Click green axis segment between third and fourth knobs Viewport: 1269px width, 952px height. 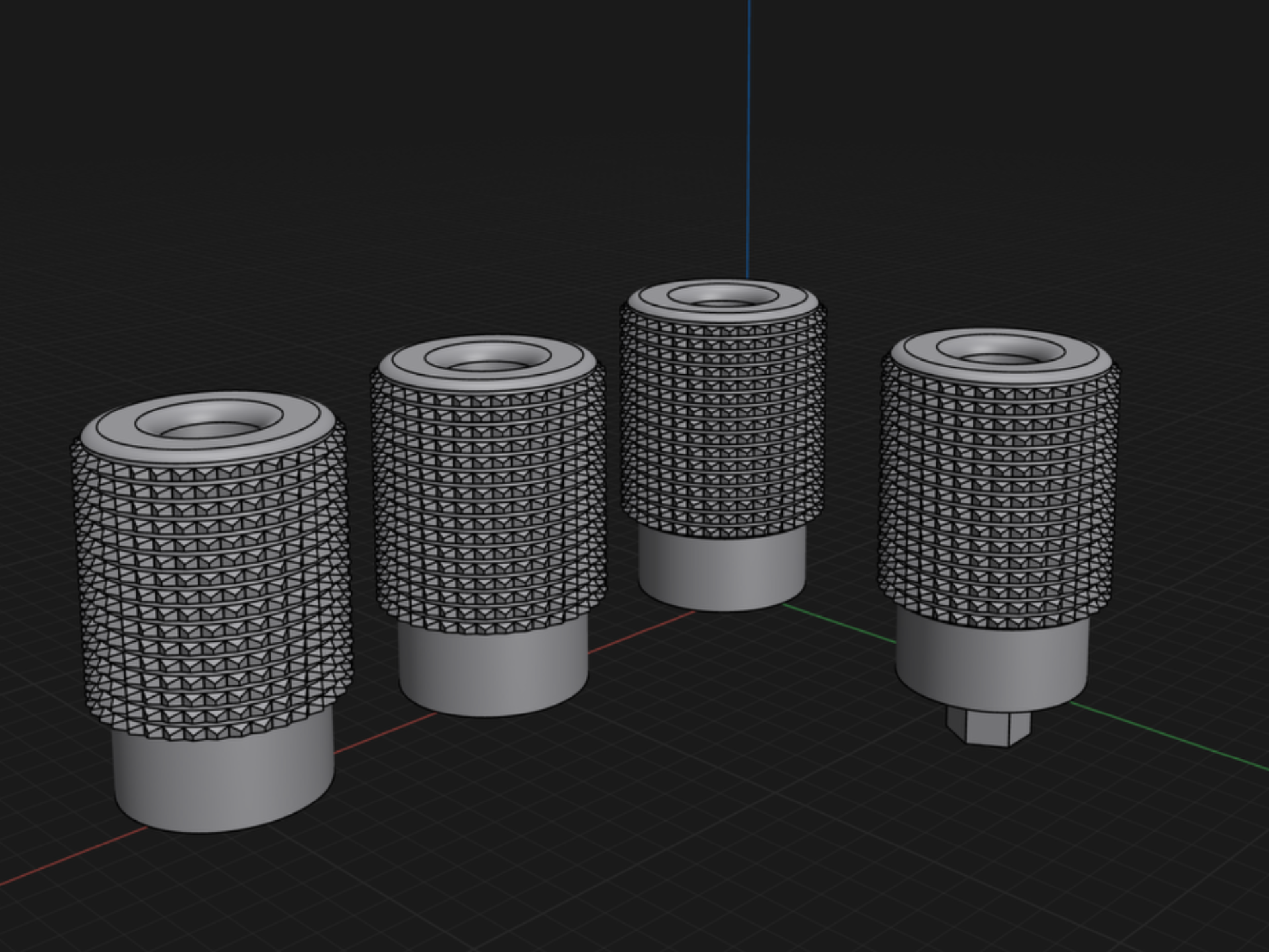(839, 622)
